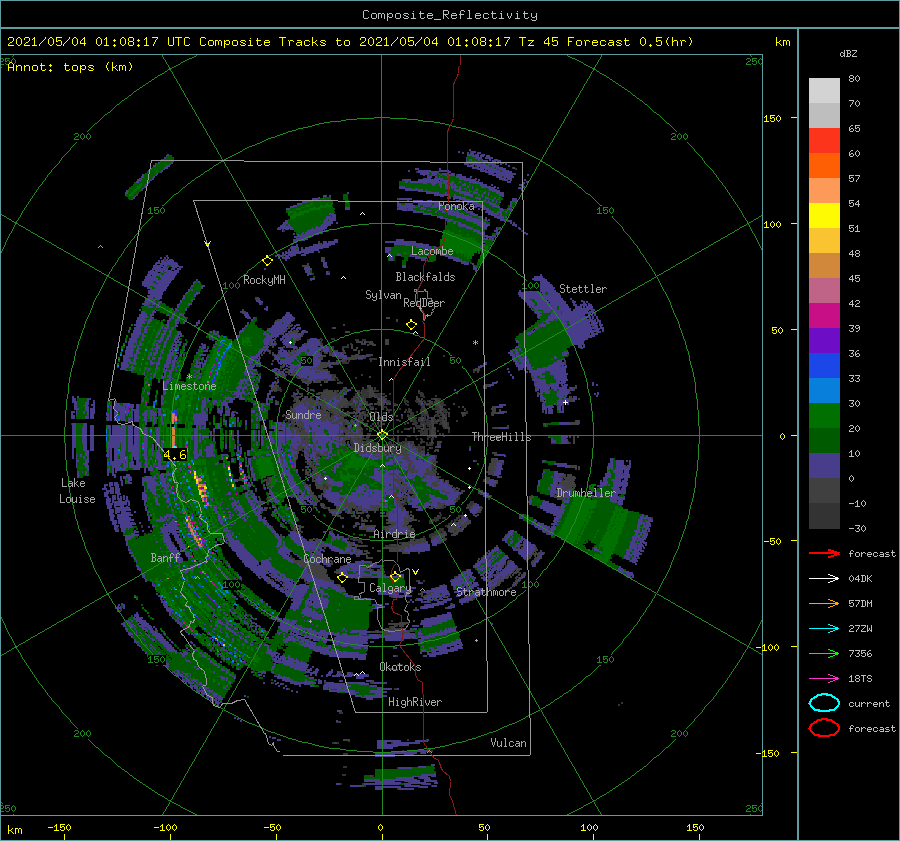Viewport: 900px width, 841px height.
Task: Pick the blue 36 dBZ swatch
Action: [824, 365]
